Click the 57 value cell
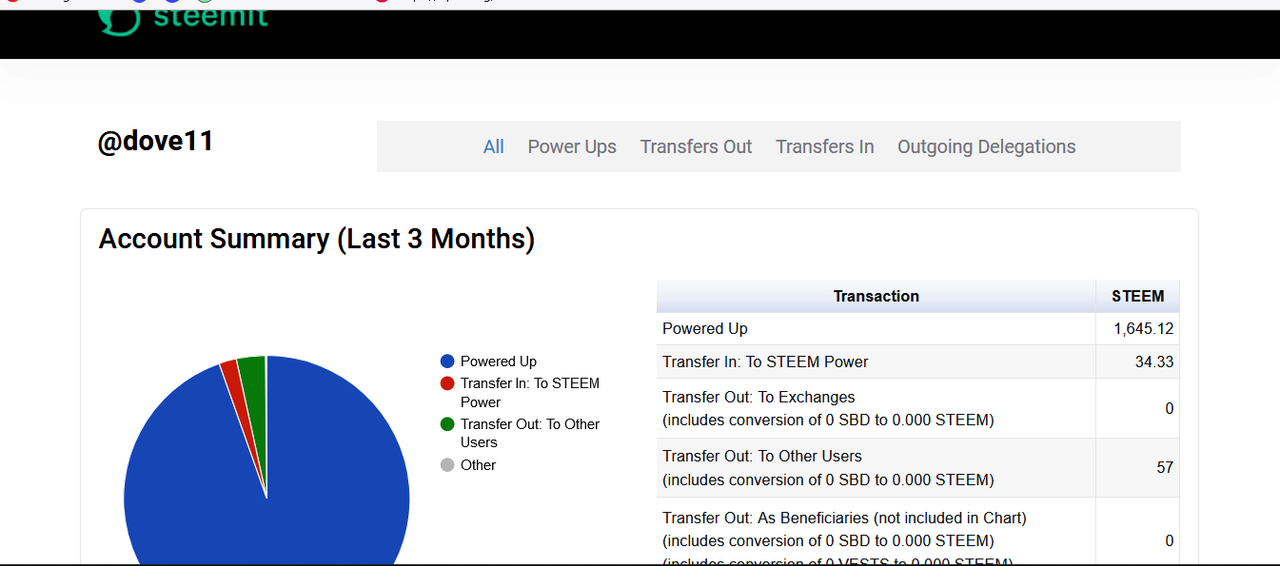Image resolution: width=1280 pixels, height=566 pixels. pyautogui.click(x=1138, y=467)
